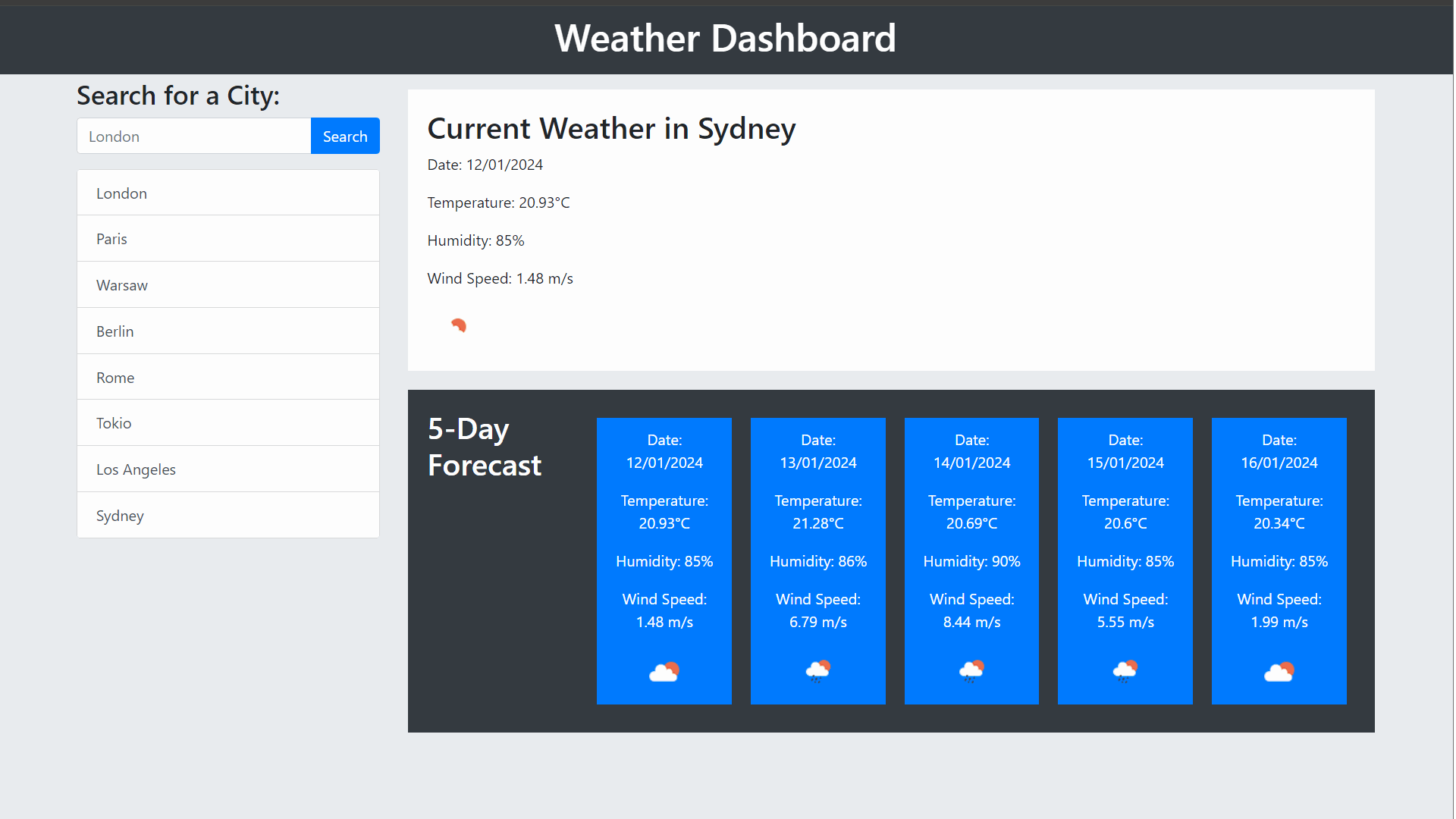1456x819 pixels.
Task: Click the Weather Dashboard header title
Action: [x=725, y=38]
